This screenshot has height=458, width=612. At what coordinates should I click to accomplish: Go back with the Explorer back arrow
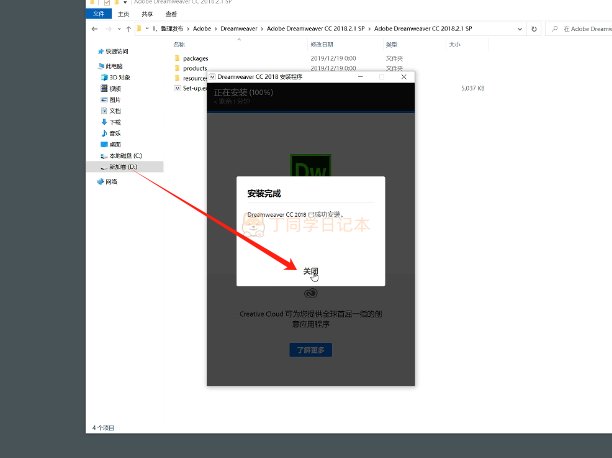94,29
